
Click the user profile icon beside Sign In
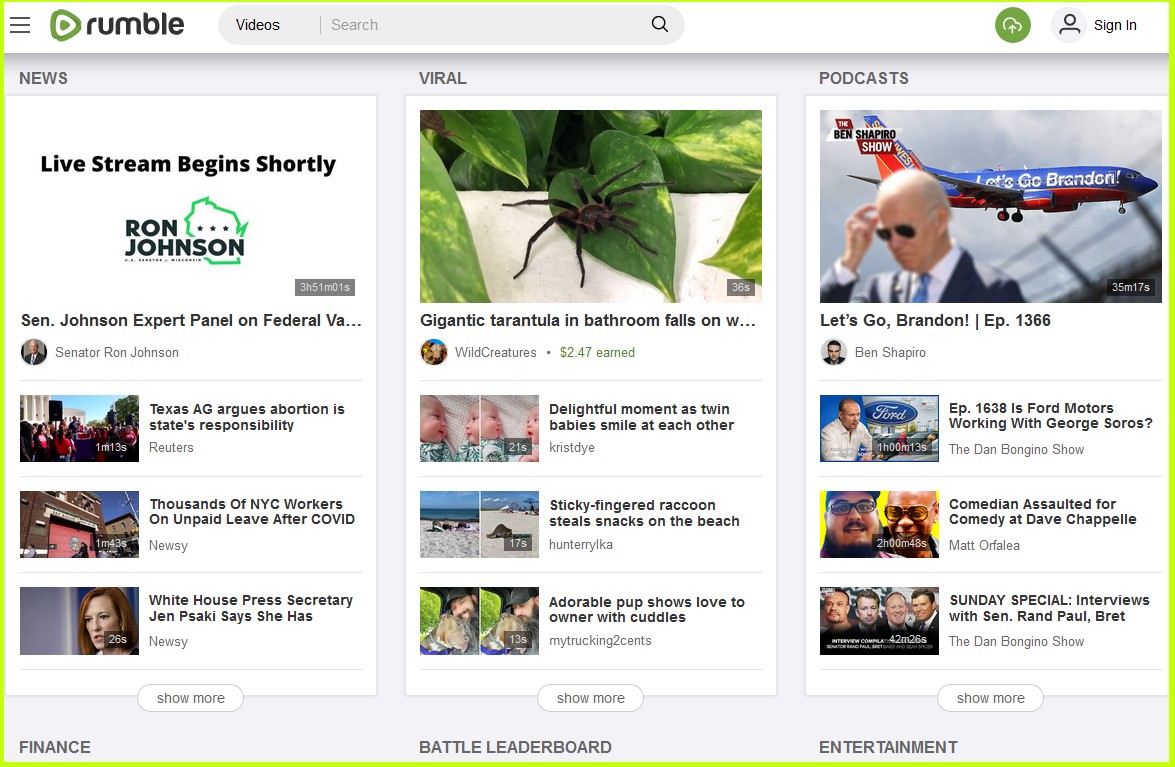tap(1068, 25)
